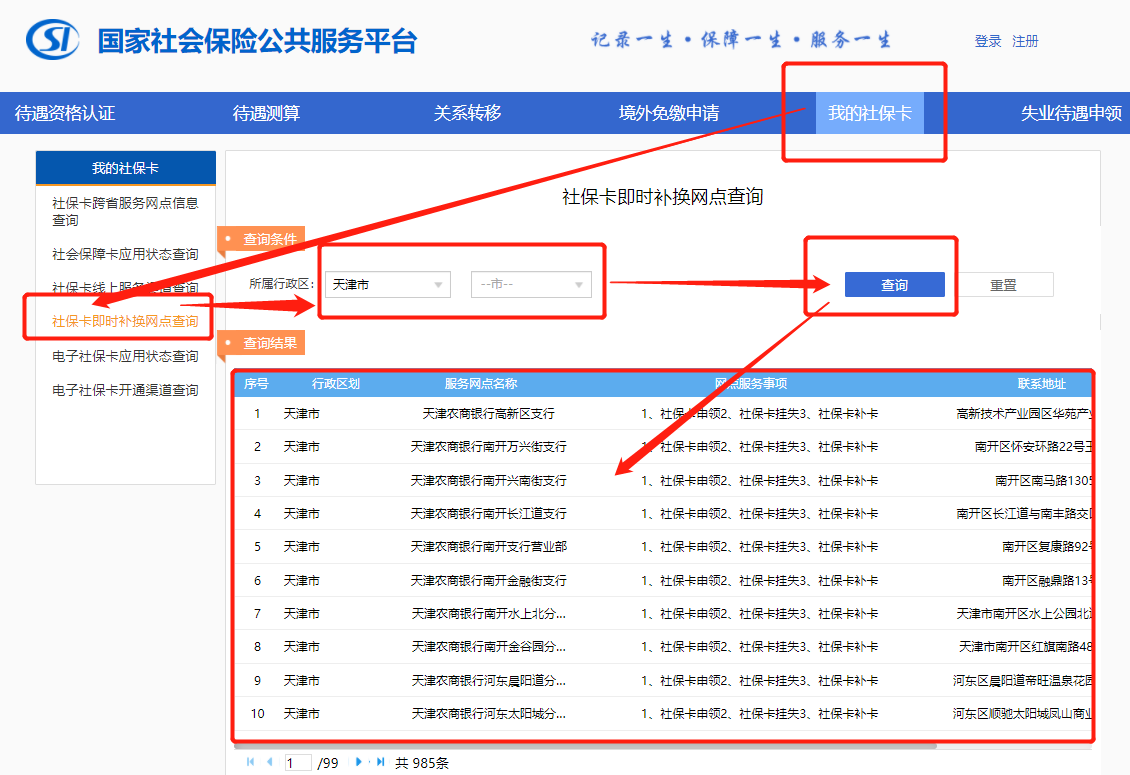Open 电子社保卡开通渠道查询 in sidebar
The width and height of the screenshot is (1130, 775).
pyautogui.click(x=125, y=390)
